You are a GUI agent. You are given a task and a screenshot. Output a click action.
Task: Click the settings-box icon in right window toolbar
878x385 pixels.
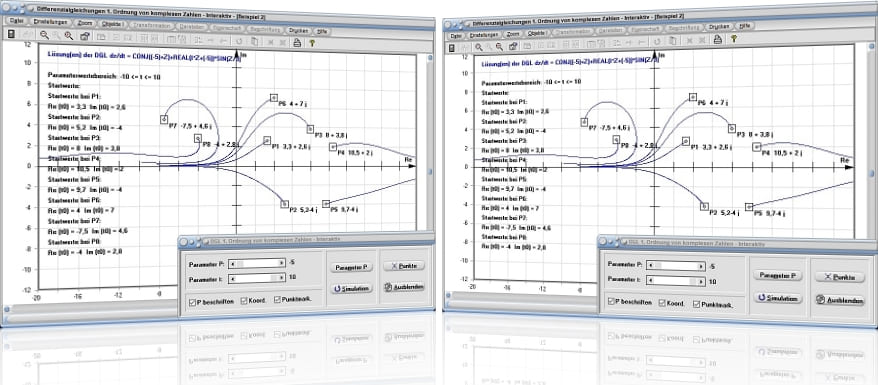513,46
